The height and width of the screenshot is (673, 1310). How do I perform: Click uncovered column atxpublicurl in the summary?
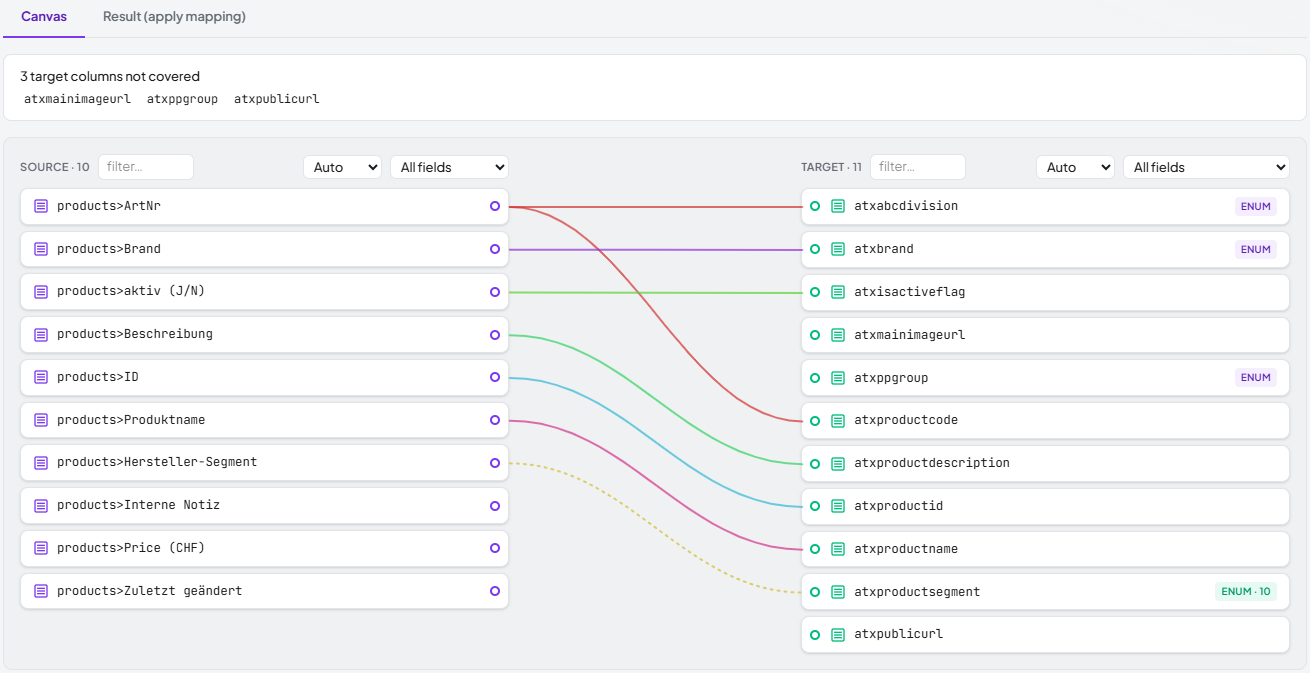tap(276, 99)
